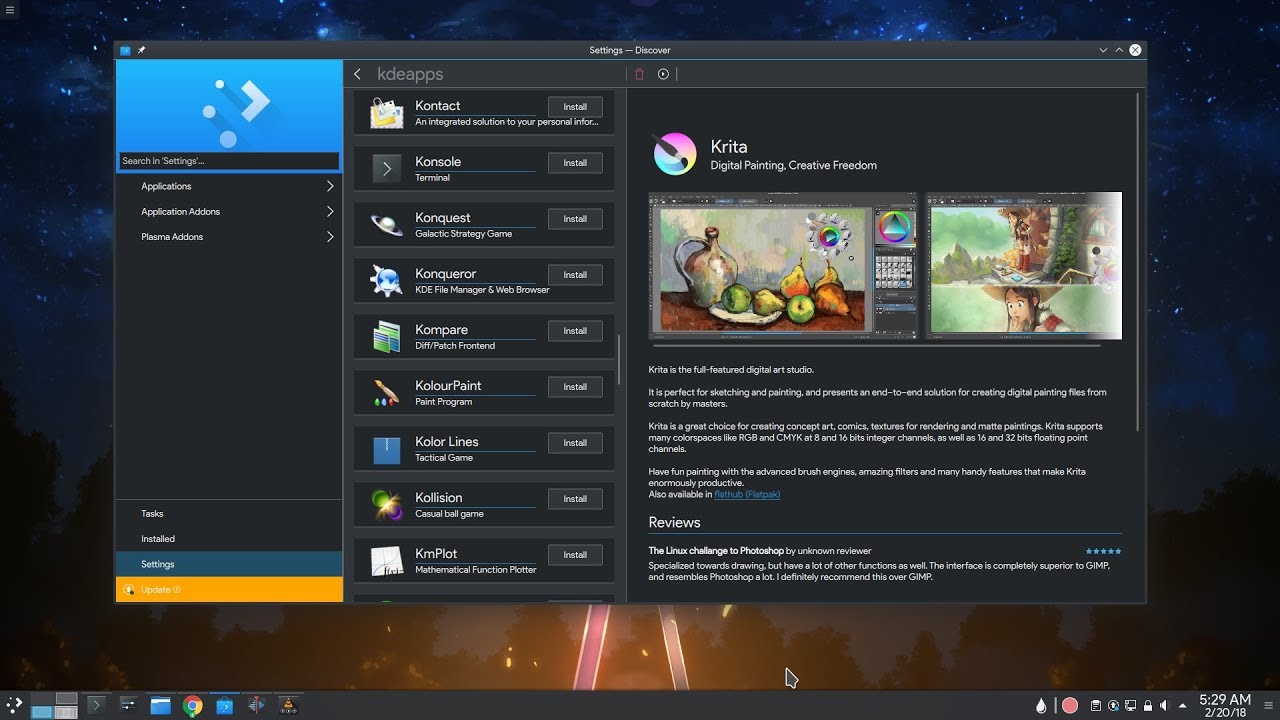This screenshot has width=1280, height=720.
Task: Open the Installed page in sidebar
Action: coord(229,539)
